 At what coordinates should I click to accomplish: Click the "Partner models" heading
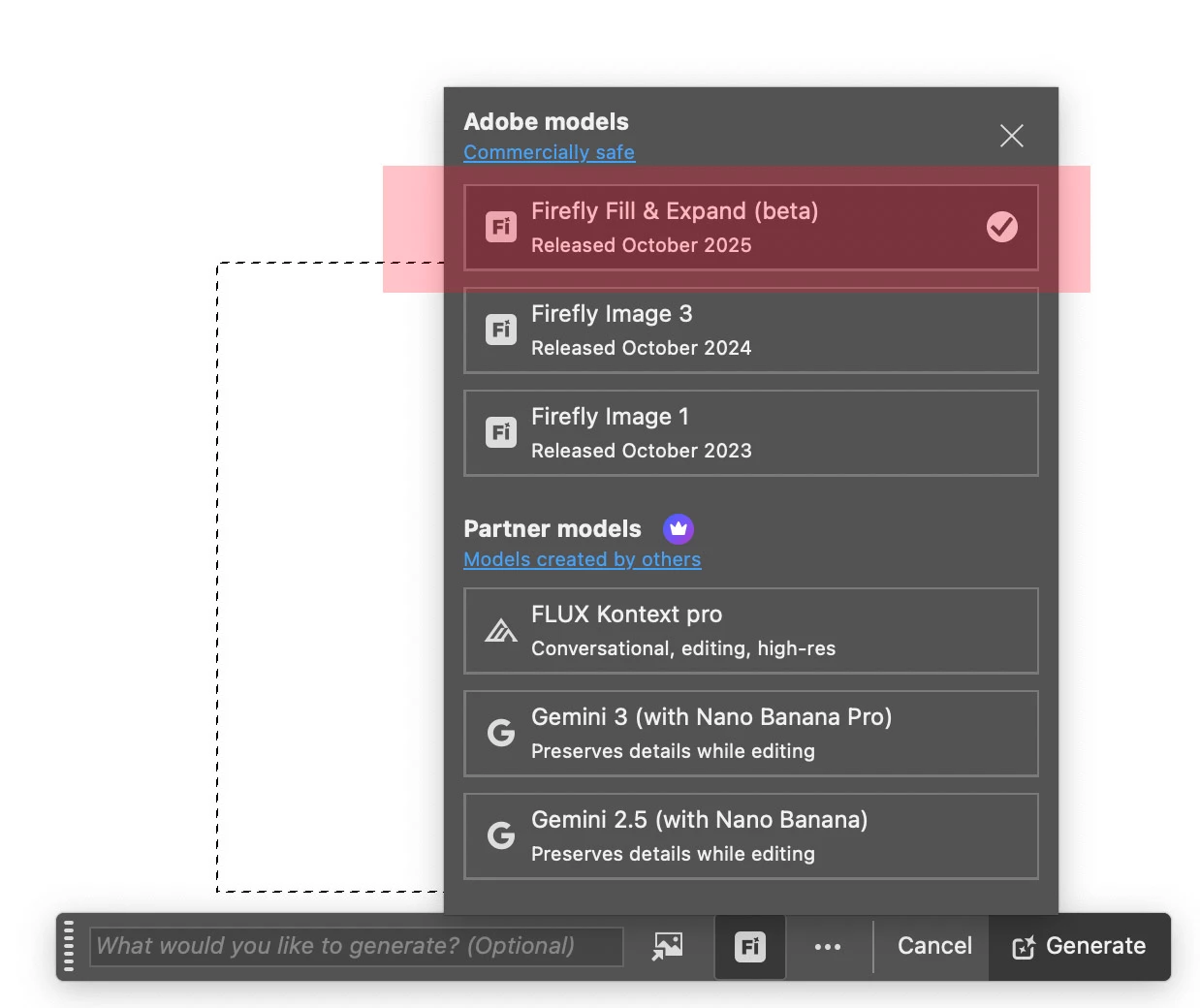(x=553, y=529)
